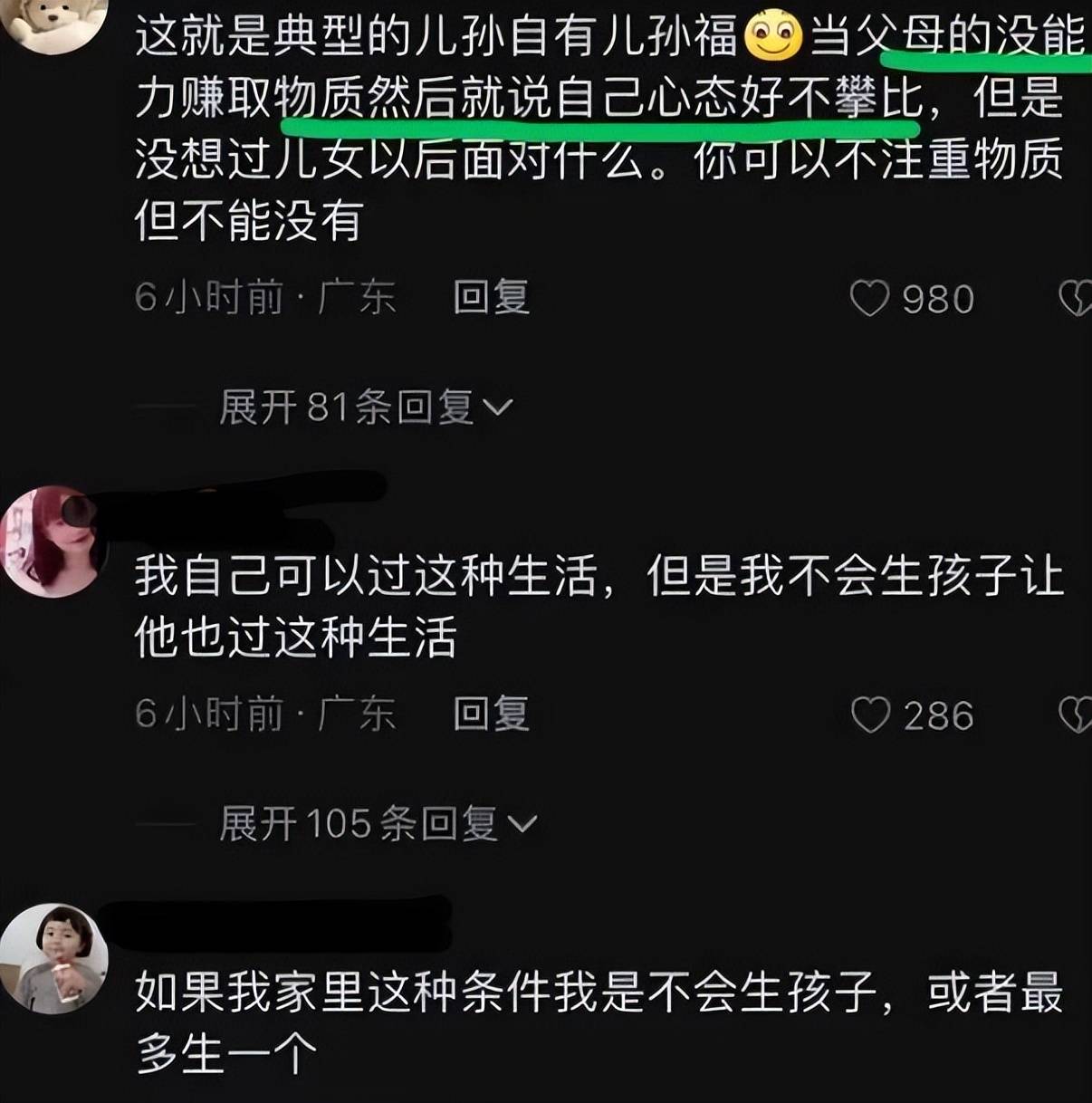The width and height of the screenshot is (1092, 1103).
Task: Expand the 105 replies thread
Action: tap(378, 824)
